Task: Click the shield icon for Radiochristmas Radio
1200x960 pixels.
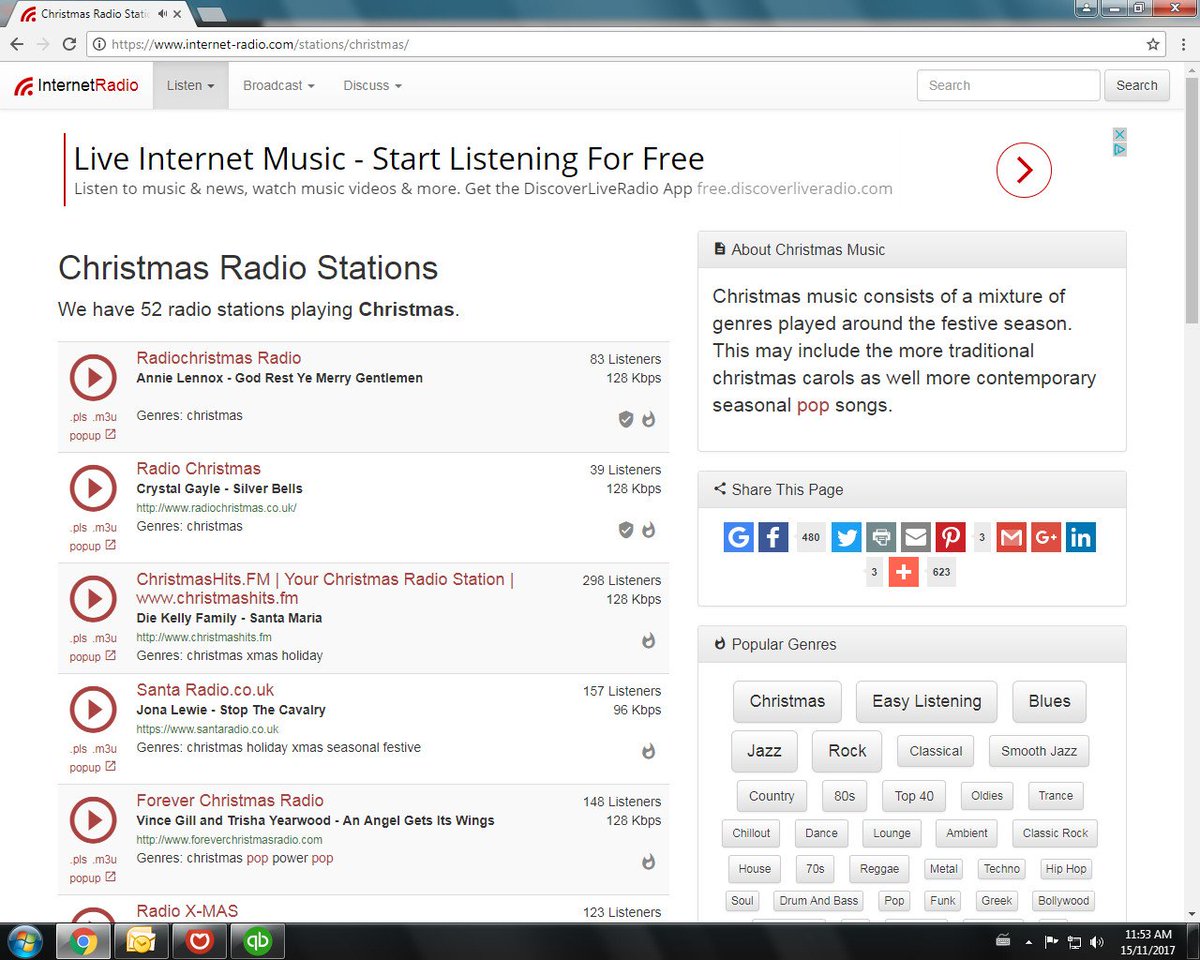Action: pyautogui.click(x=626, y=419)
